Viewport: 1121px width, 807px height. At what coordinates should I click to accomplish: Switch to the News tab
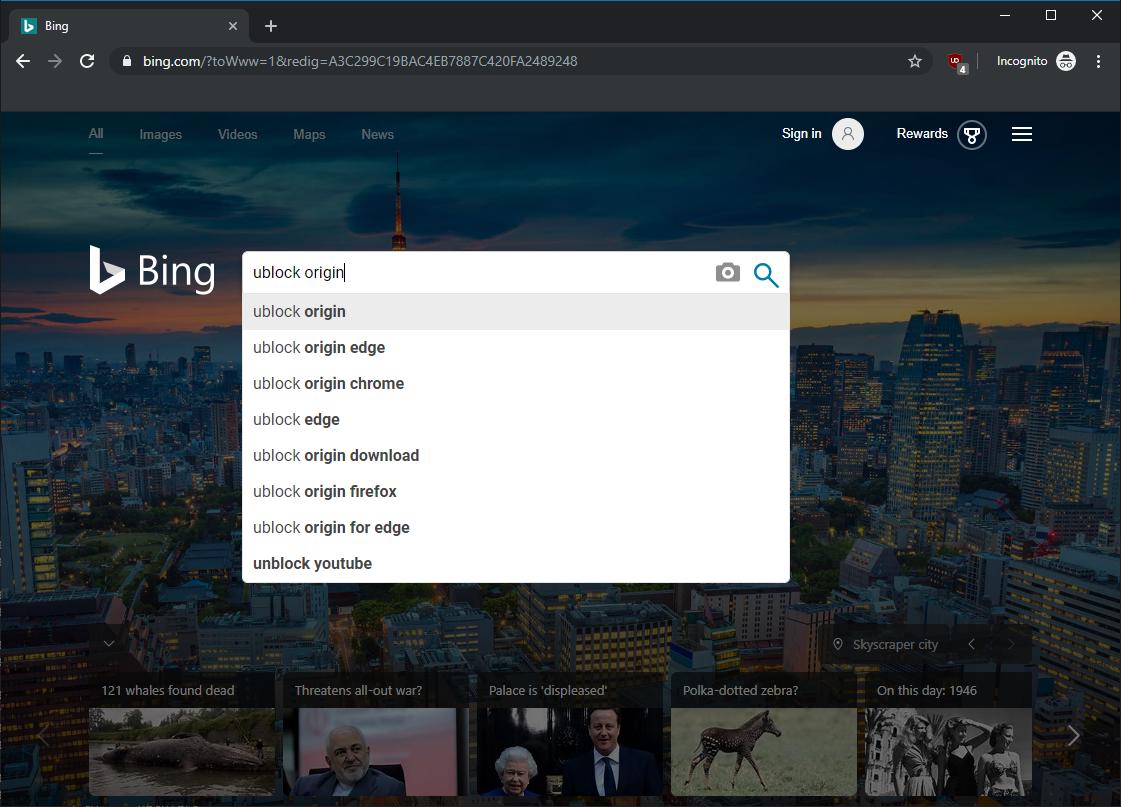click(377, 134)
